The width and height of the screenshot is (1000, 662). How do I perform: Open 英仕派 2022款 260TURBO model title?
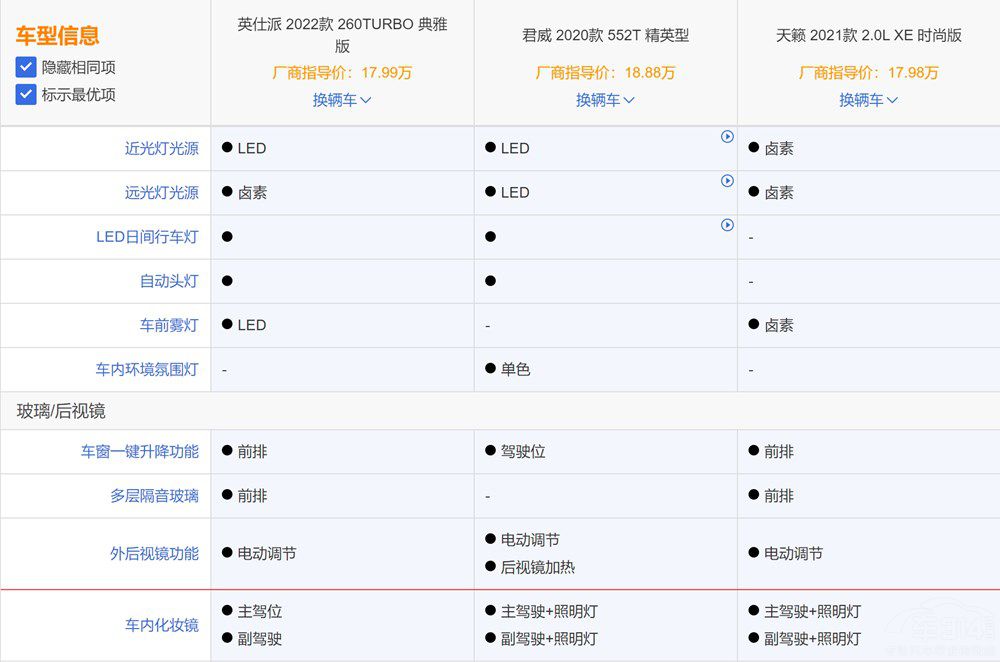click(342, 35)
